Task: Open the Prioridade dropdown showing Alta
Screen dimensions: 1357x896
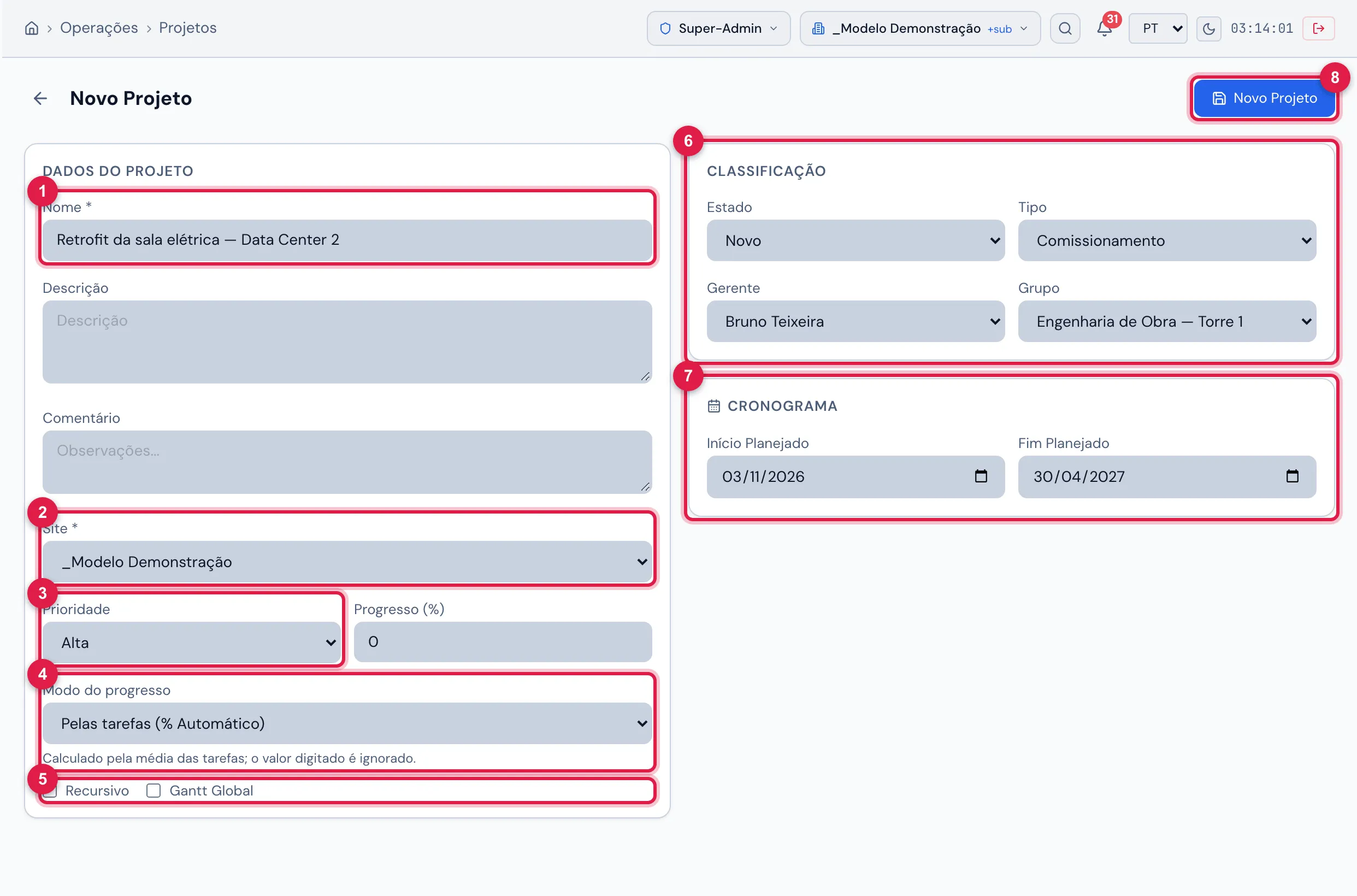Action: click(x=191, y=642)
